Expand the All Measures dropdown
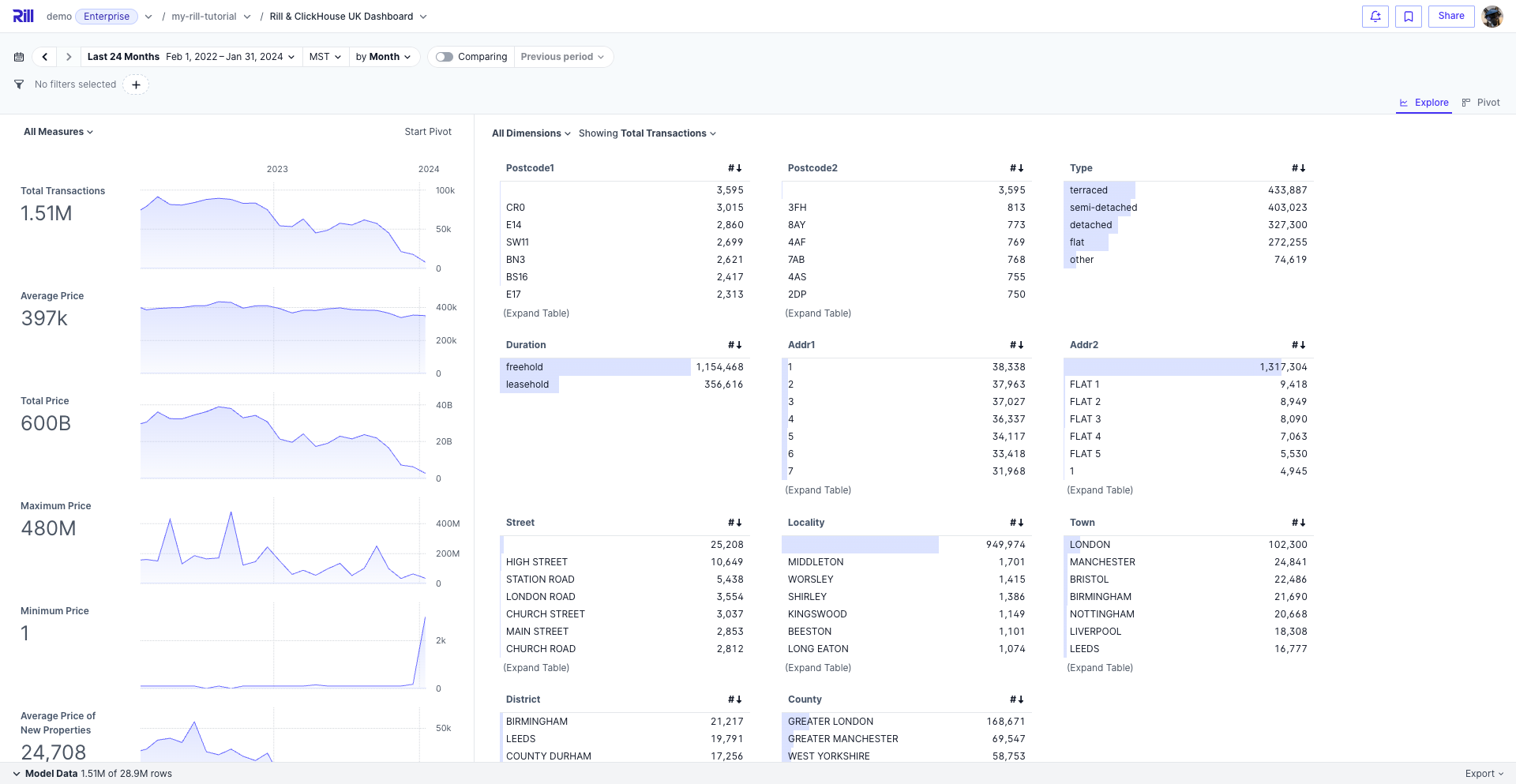Image resolution: width=1516 pixels, height=784 pixels. coord(58,132)
